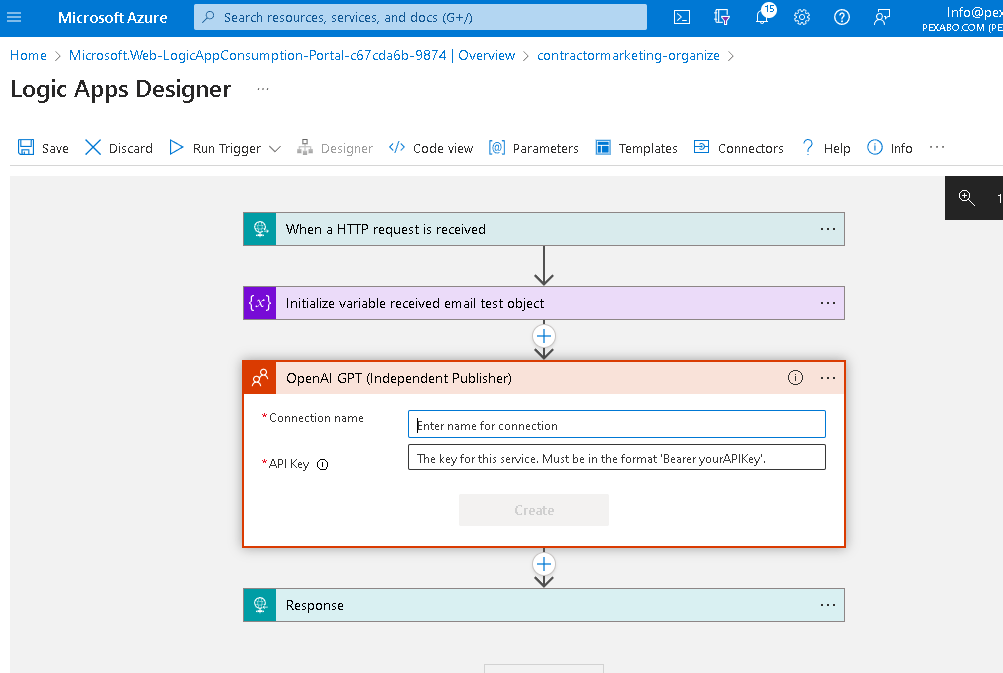Open the more options ellipsis on OpenAI GPT
Viewport: 1003px width, 673px height.
click(828, 378)
